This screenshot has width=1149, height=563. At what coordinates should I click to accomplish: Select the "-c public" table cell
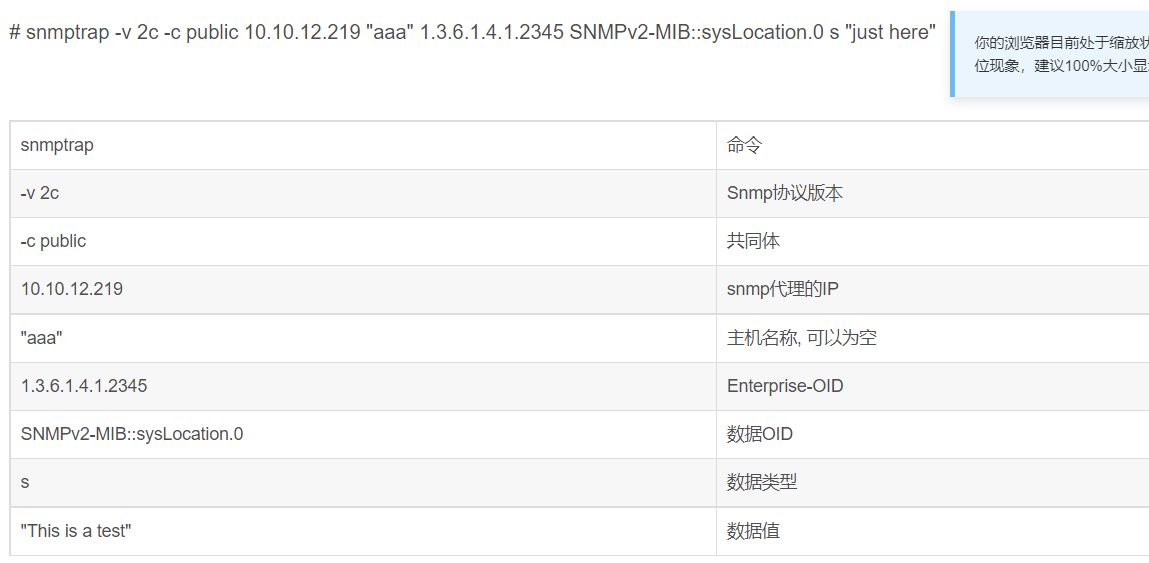pos(363,241)
